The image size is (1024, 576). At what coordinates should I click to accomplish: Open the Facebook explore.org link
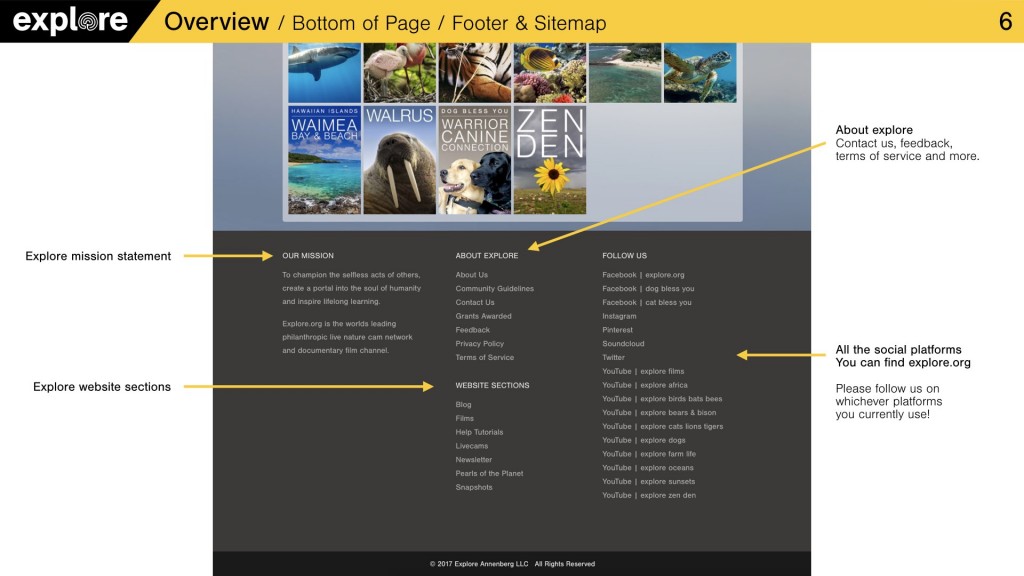(643, 275)
